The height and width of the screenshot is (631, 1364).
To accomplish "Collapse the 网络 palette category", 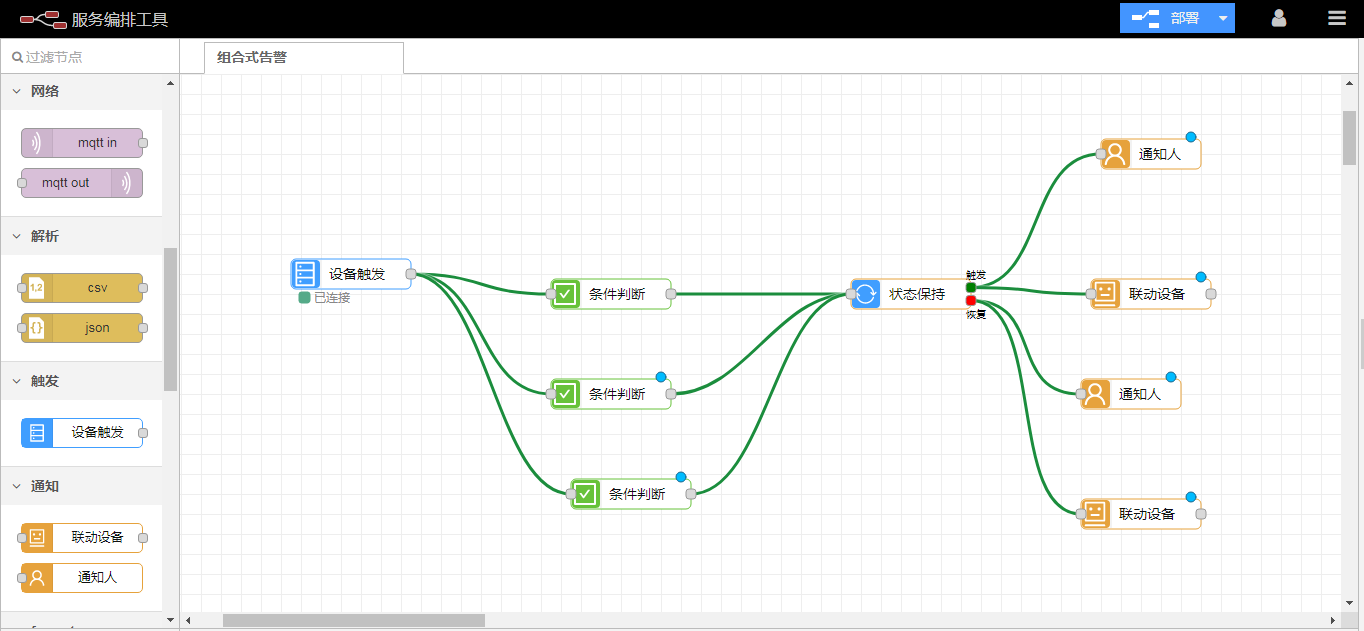I will pyautogui.click(x=17, y=91).
